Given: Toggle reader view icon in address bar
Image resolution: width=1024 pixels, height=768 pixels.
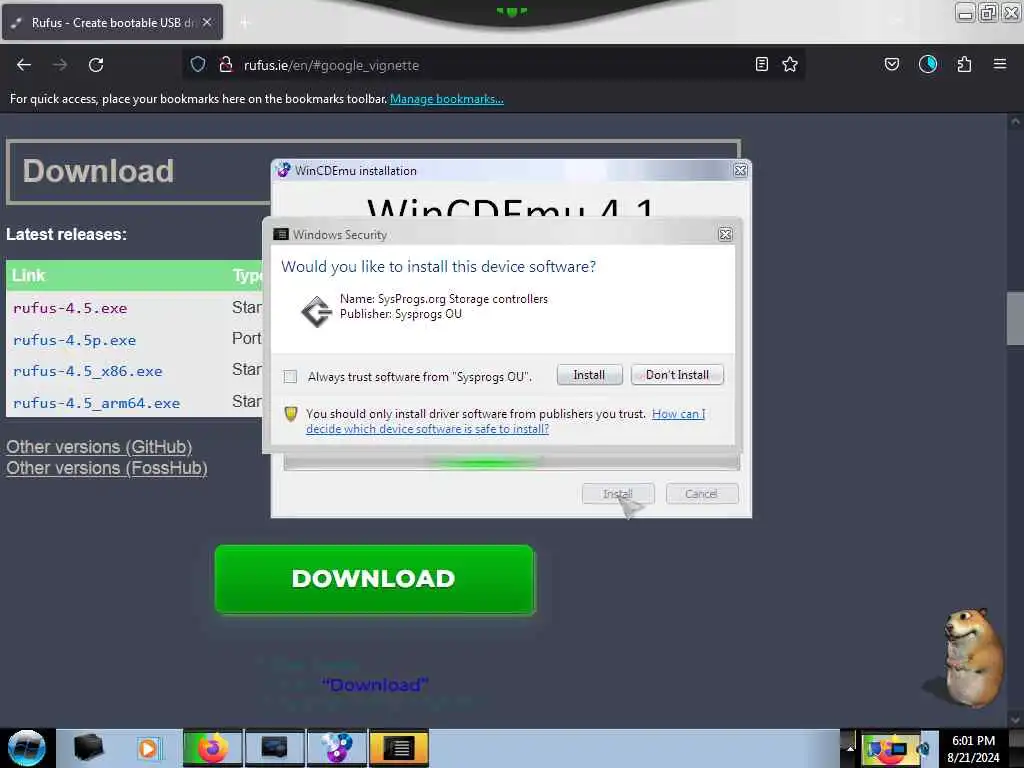Looking at the screenshot, I should pos(761,64).
